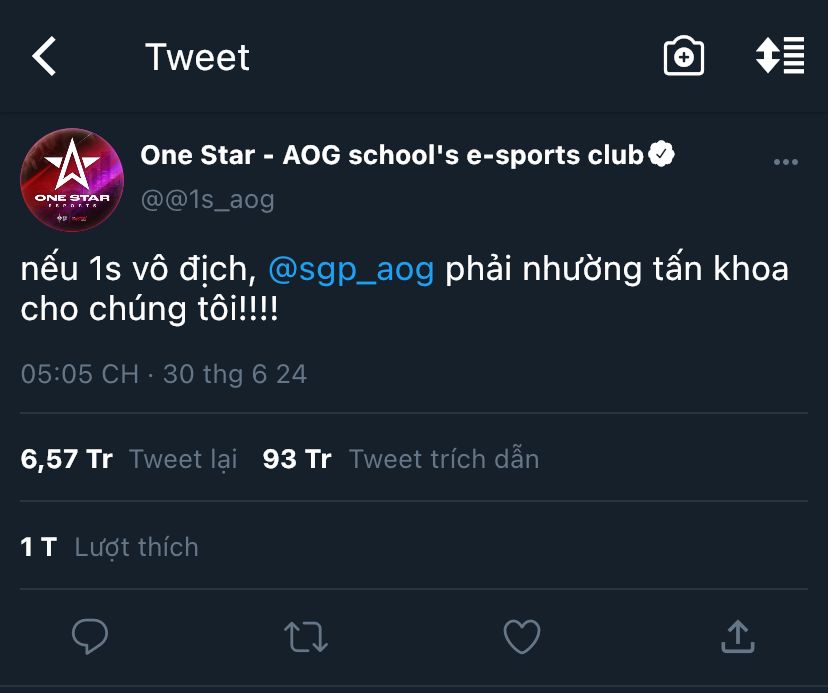The width and height of the screenshot is (828, 693).
Task: Tap the reply speech bubble icon
Action: [x=90, y=636]
